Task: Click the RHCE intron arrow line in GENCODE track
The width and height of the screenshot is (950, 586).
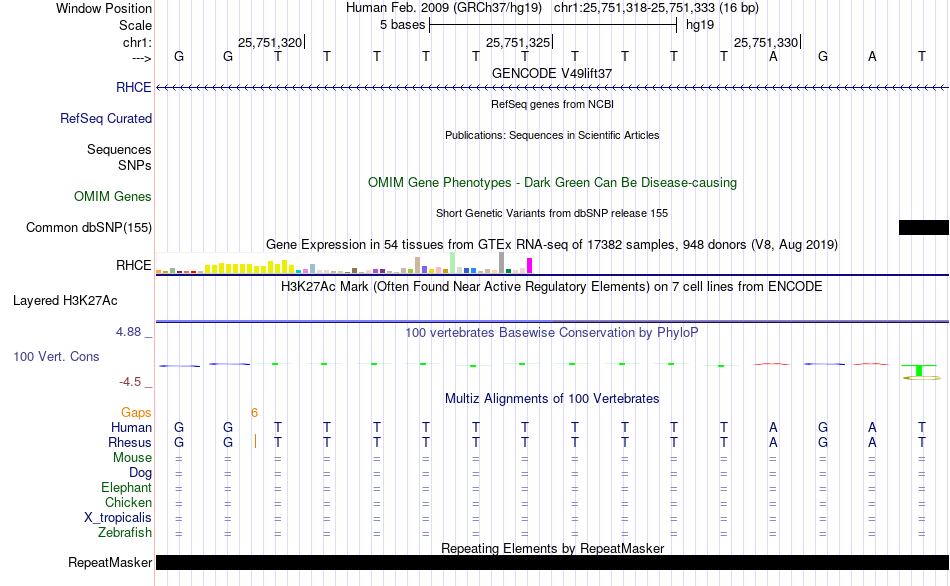Action: coord(552,88)
